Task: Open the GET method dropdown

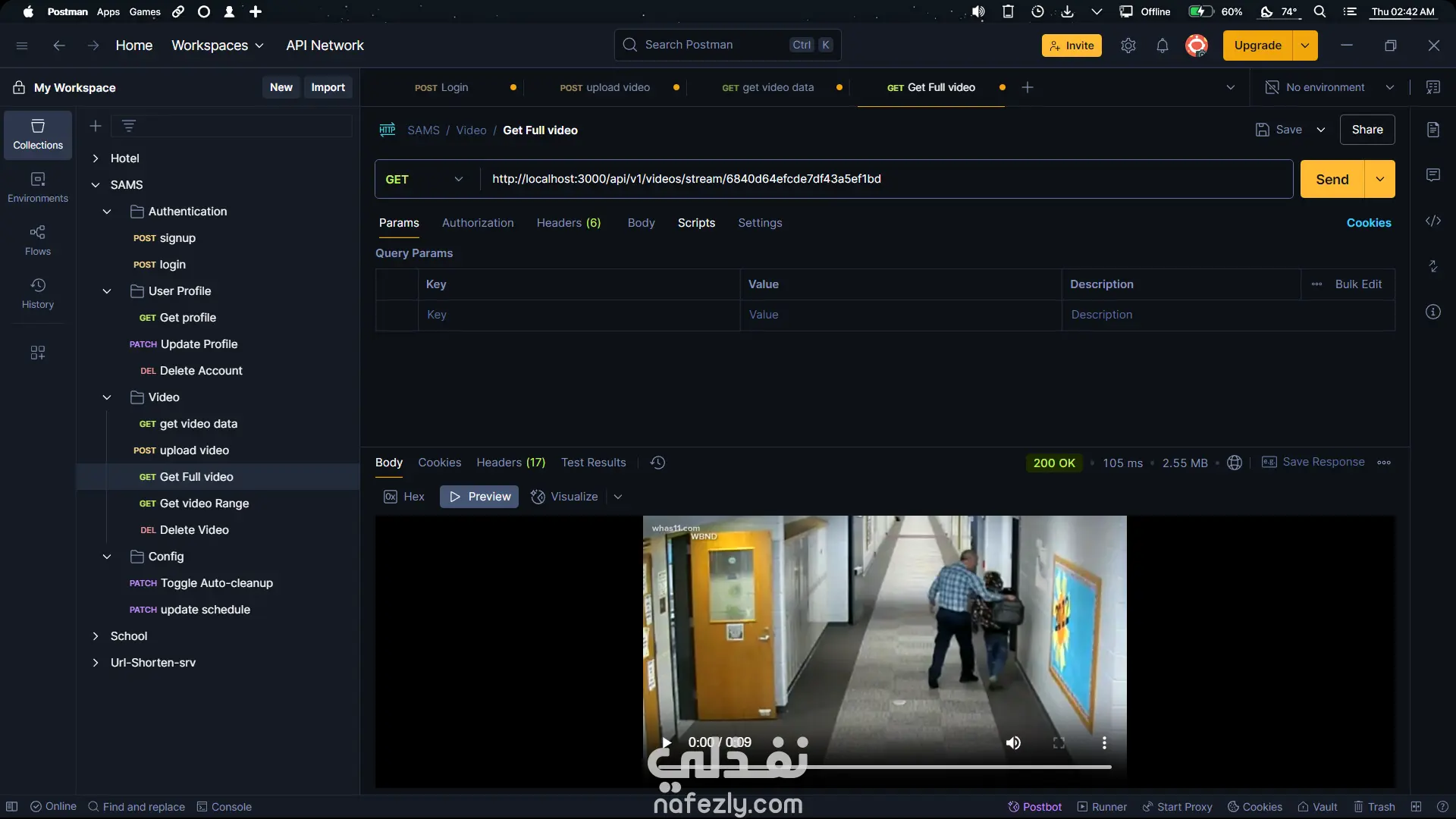Action: coord(425,179)
